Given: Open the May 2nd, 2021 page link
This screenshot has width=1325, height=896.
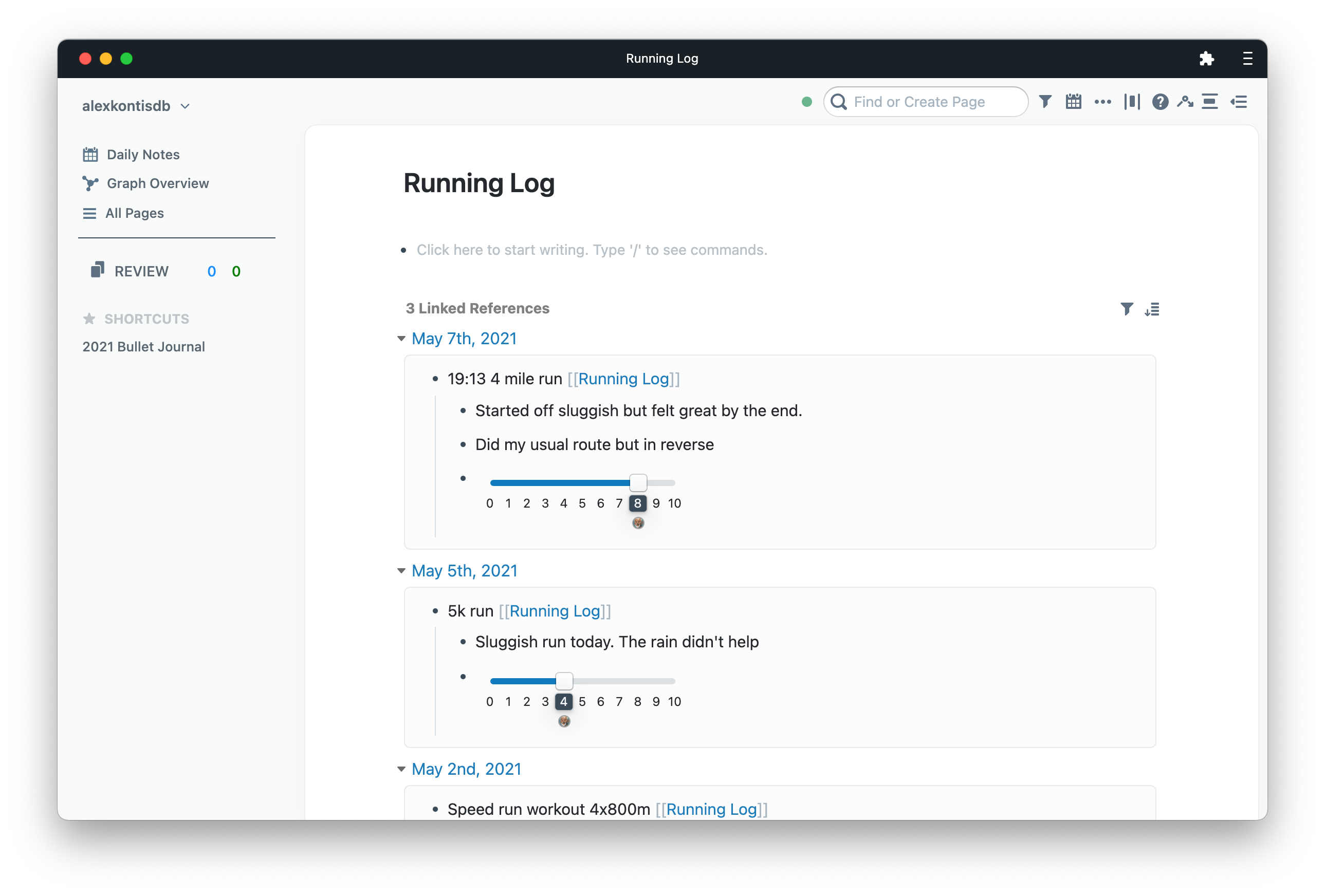Looking at the screenshot, I should click(466, 769).
